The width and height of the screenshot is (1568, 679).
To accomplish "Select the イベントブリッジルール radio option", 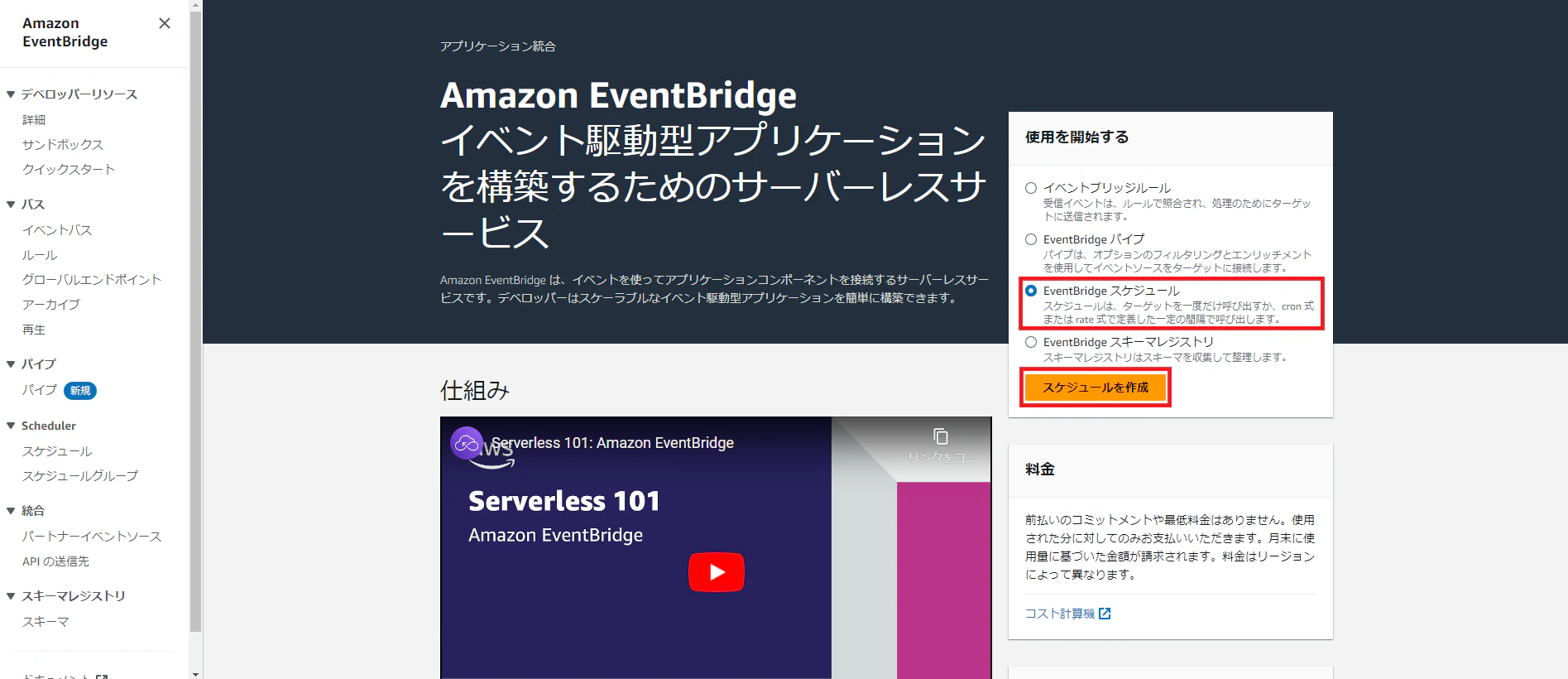I will point(1031,188).
